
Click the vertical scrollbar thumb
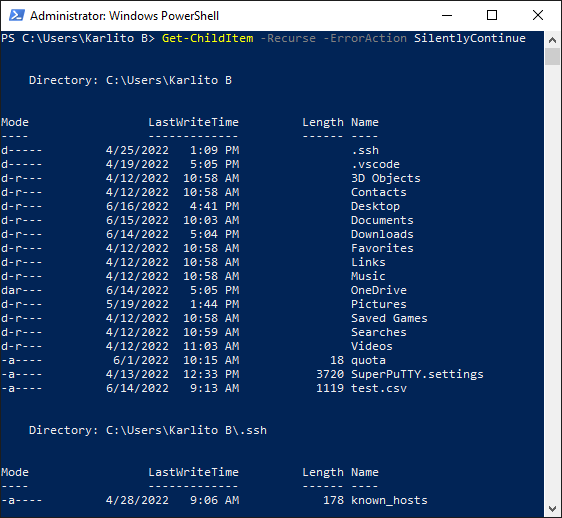click(552, 57)
